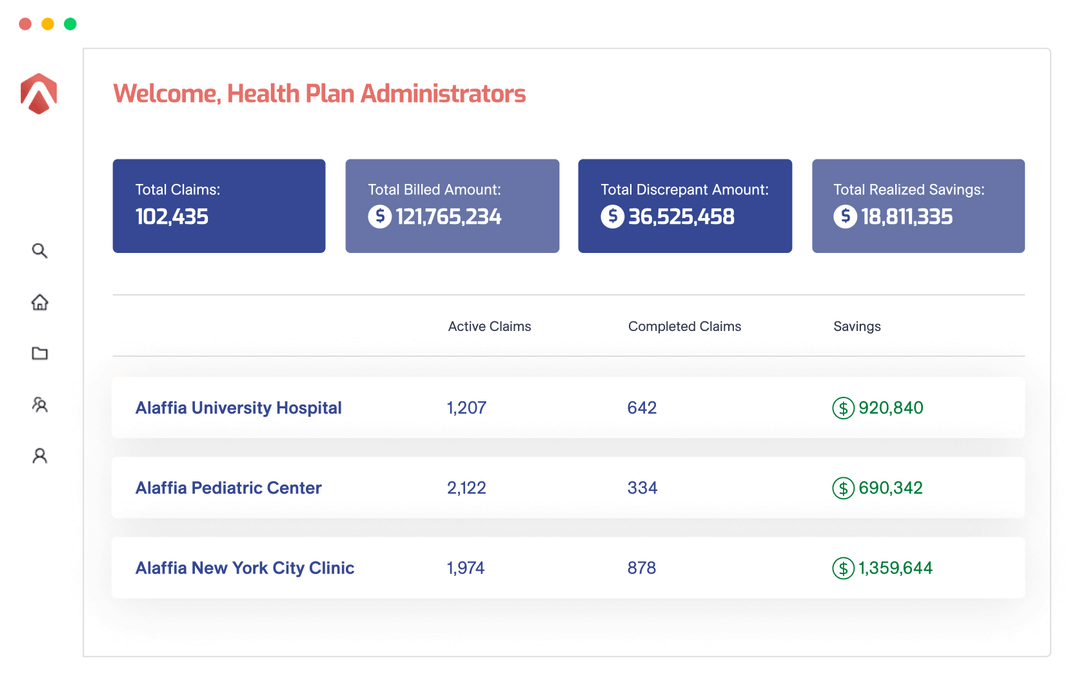Open the users group icon in sidebar
The height and width of the screenshot is (673, 1080).
[40, 405]
